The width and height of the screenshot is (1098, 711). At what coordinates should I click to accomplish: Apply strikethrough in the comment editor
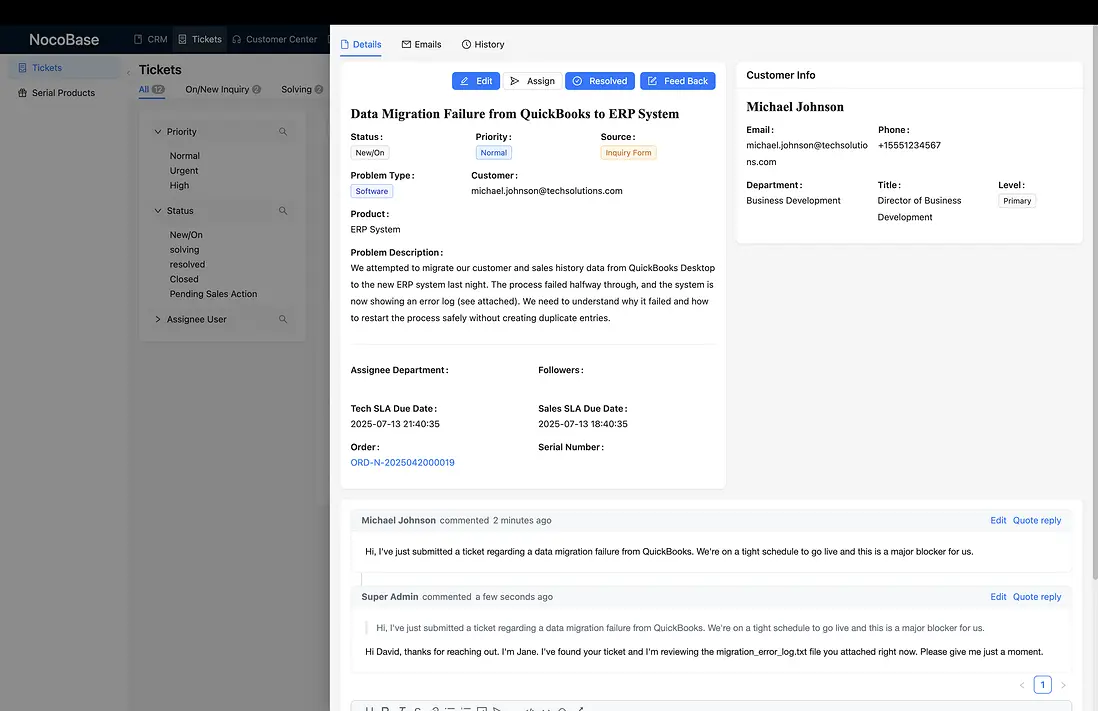click(418, 709)
